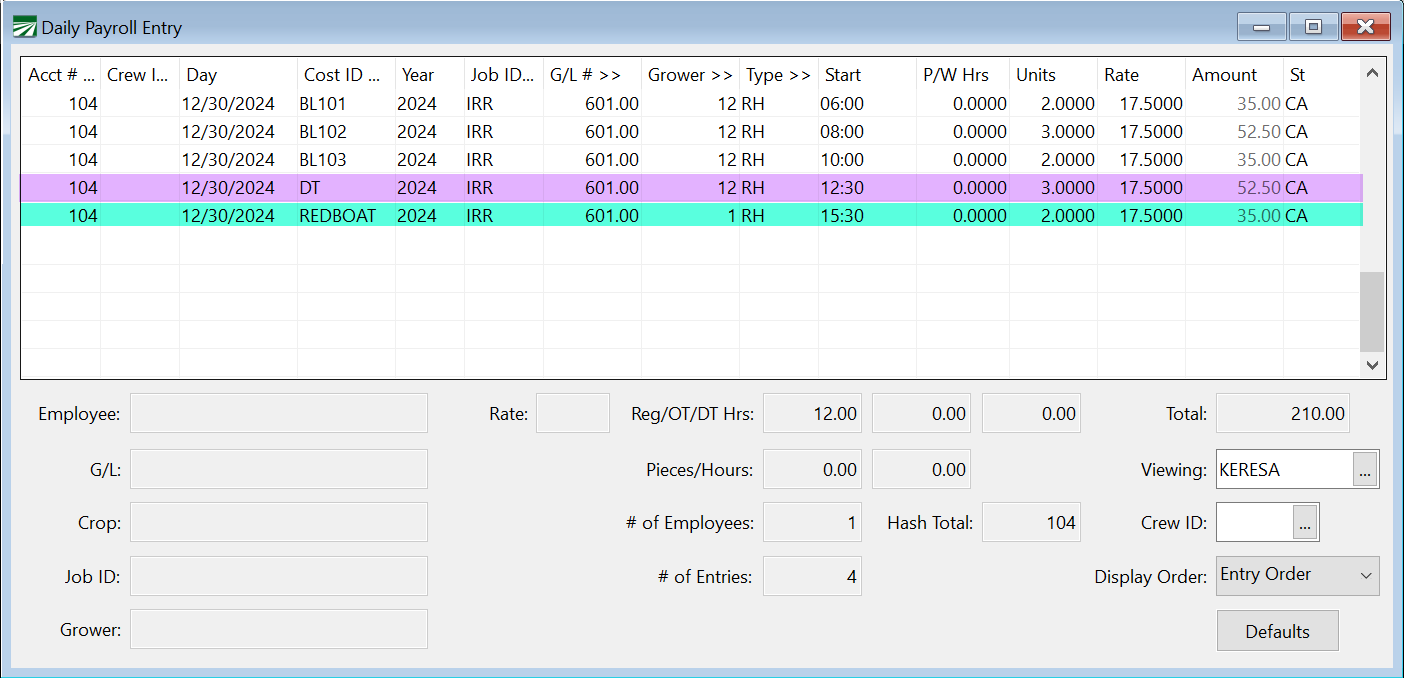
Task: Expand the Display Order dropdown
Action: point(1297,575)
